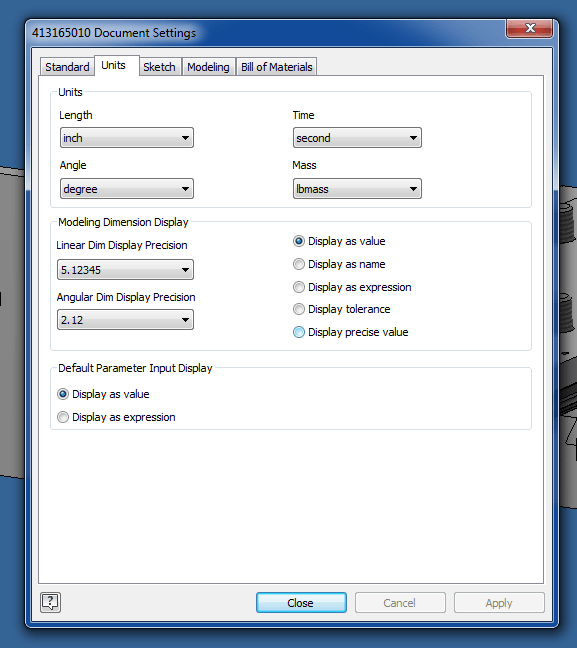
Task: Open the context help icon button
Action: click(x=50, y=602)
